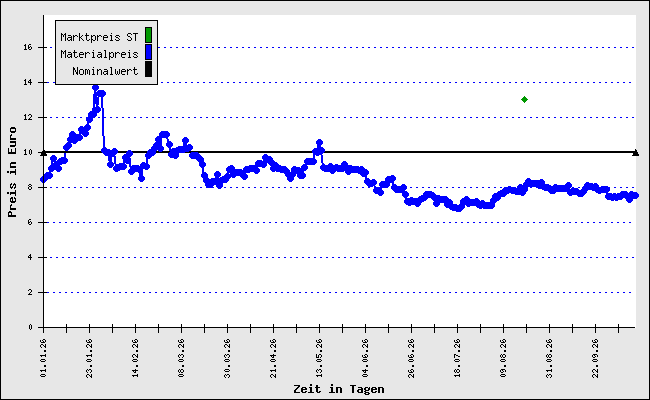Click the 'Nominalwert' legend label
The image size is (650, 400).
click(105, 71)
